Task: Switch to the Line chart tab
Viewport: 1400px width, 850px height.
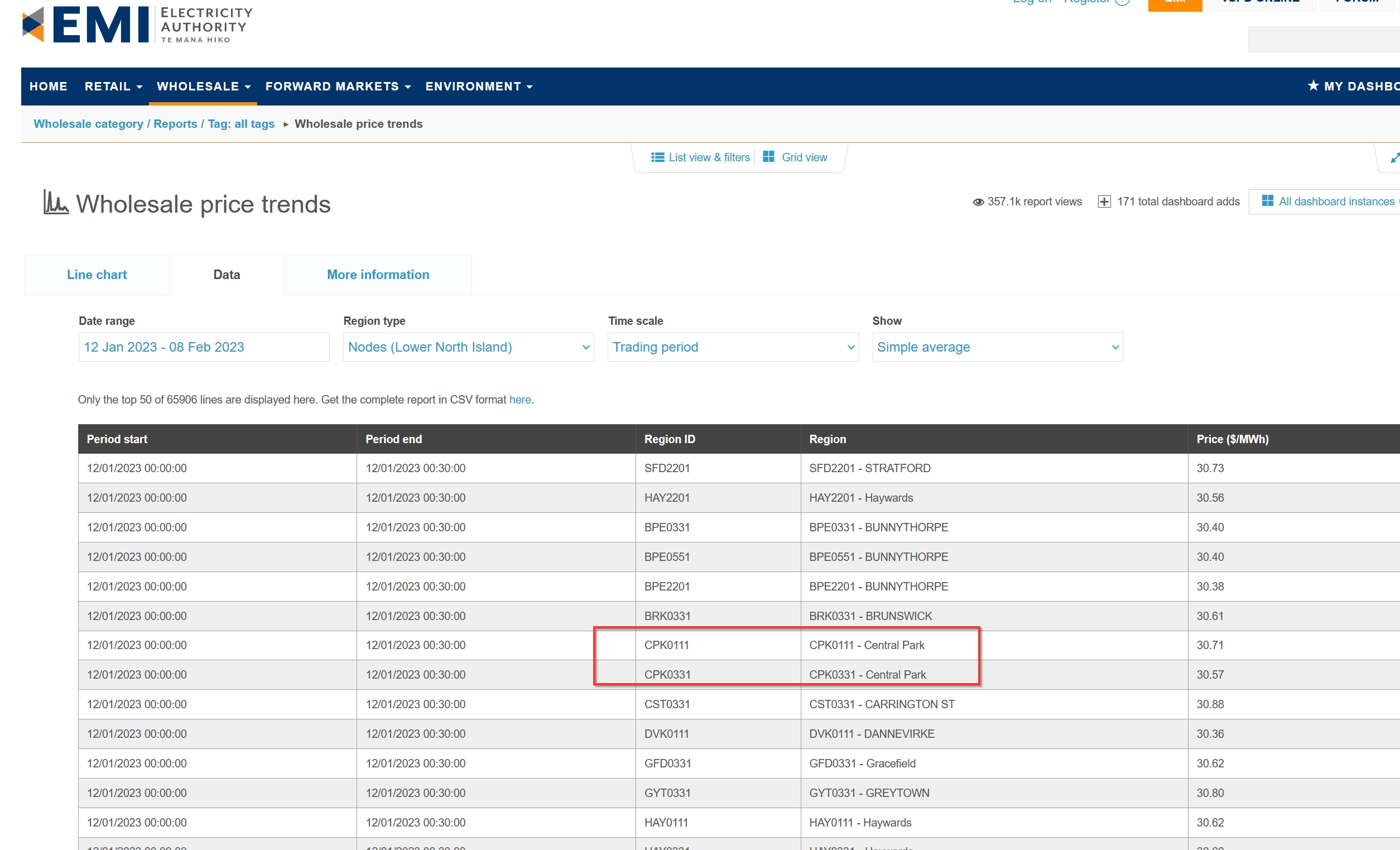Action: point(97,275)
